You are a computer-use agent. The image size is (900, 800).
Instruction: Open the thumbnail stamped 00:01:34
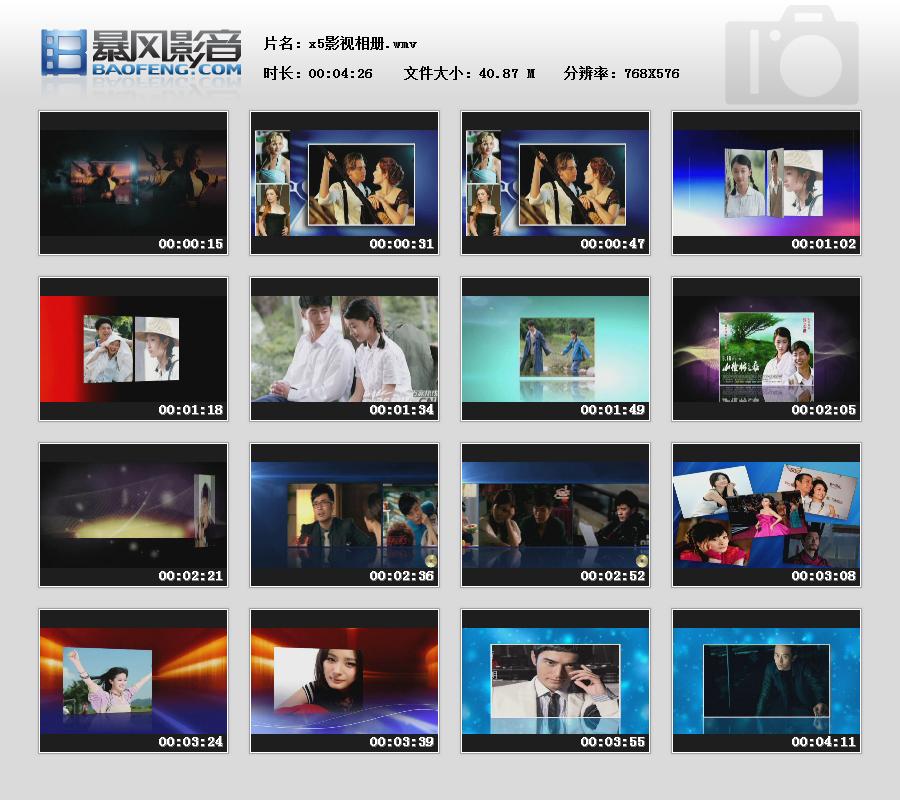pos(344,348)
